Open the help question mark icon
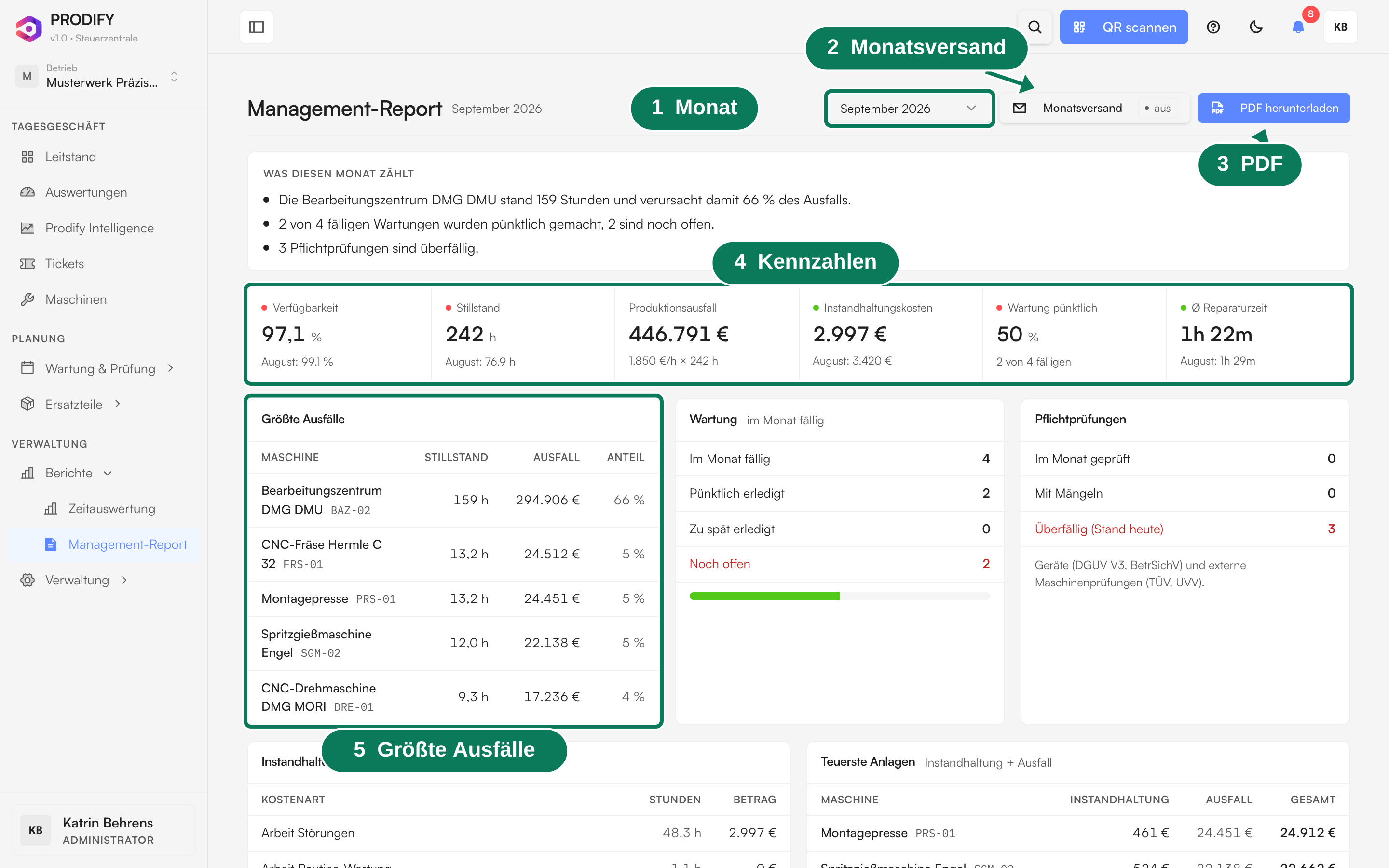1389x868 pixels. 1213,27
